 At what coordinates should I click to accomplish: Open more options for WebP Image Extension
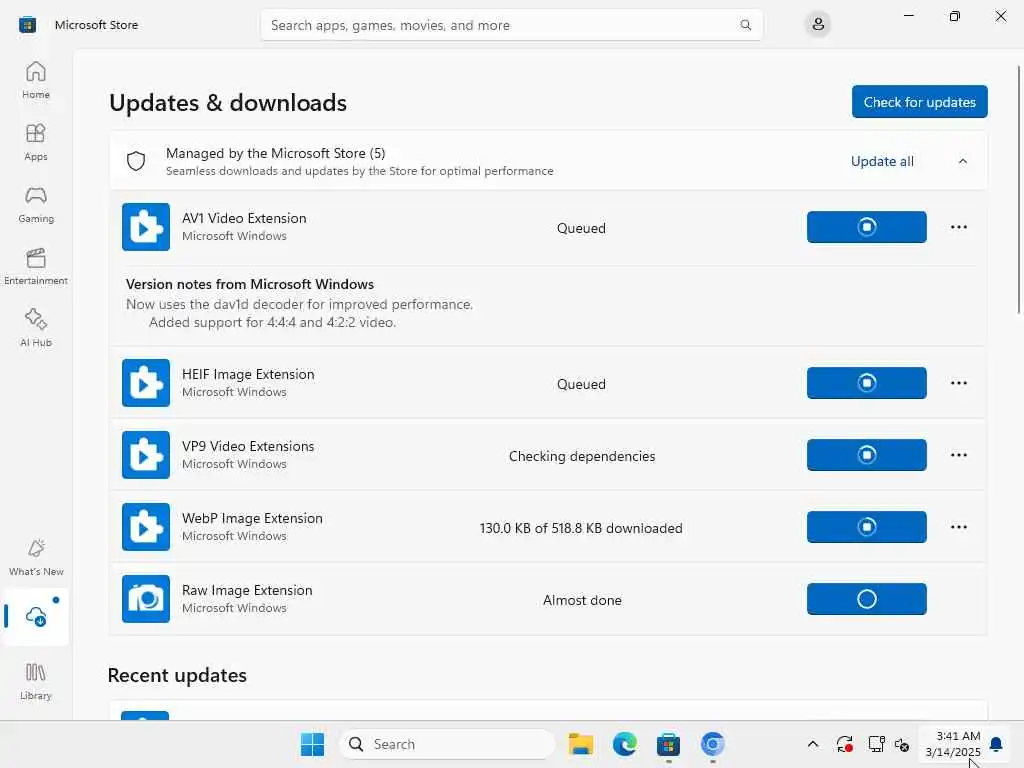(959, 526)
